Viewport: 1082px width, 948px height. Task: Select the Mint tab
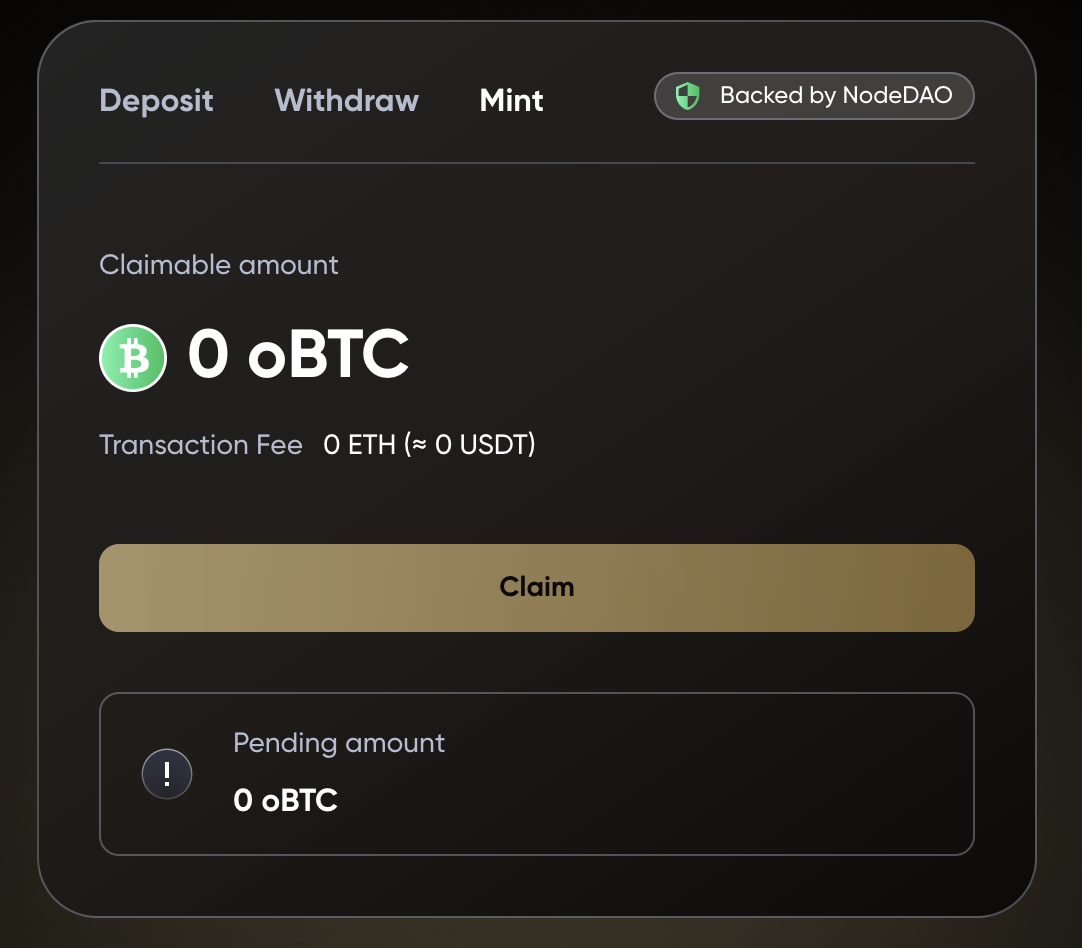pyautogui.click(x=511, y=101)
